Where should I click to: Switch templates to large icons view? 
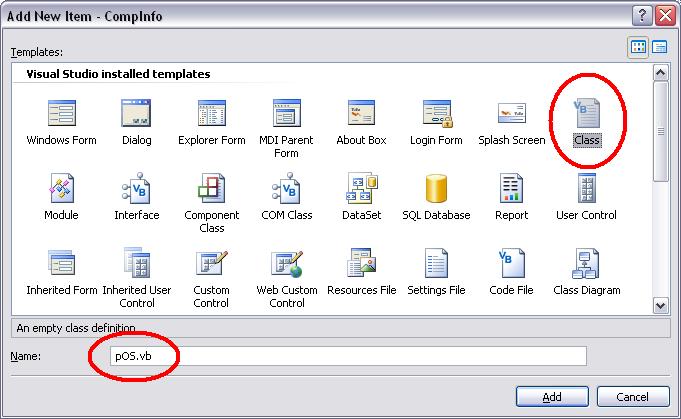coord(638,46)
